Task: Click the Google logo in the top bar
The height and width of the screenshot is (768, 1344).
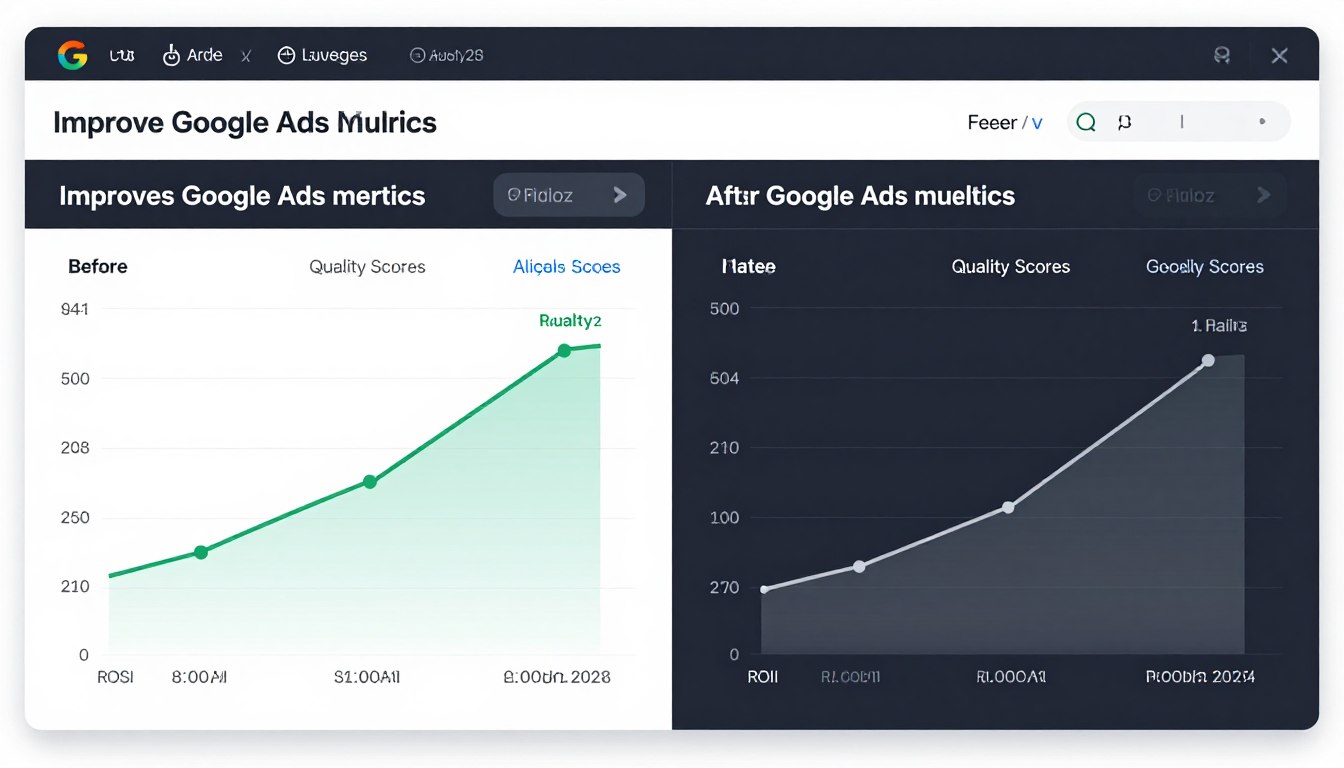Action: [72, 56]
